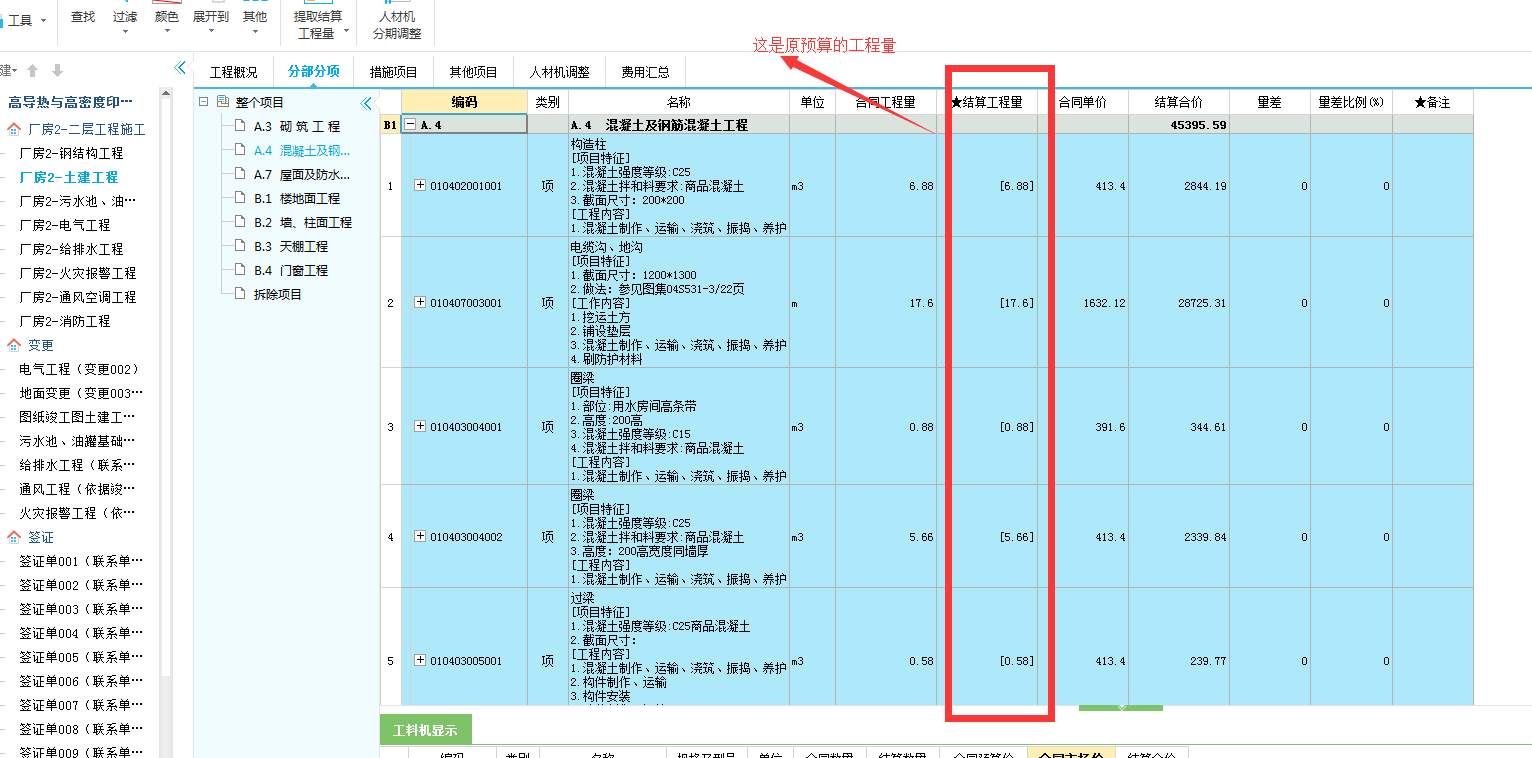Open 厂房2-火灾报警工程 in project list
1532x758 pixels.
point(77,273)
